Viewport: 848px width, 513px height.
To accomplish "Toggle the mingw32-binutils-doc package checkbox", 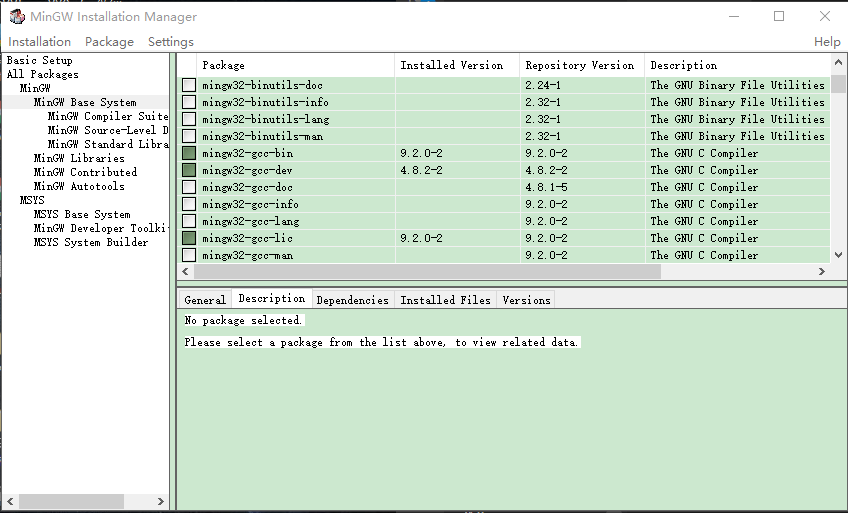I will (189, 85).
